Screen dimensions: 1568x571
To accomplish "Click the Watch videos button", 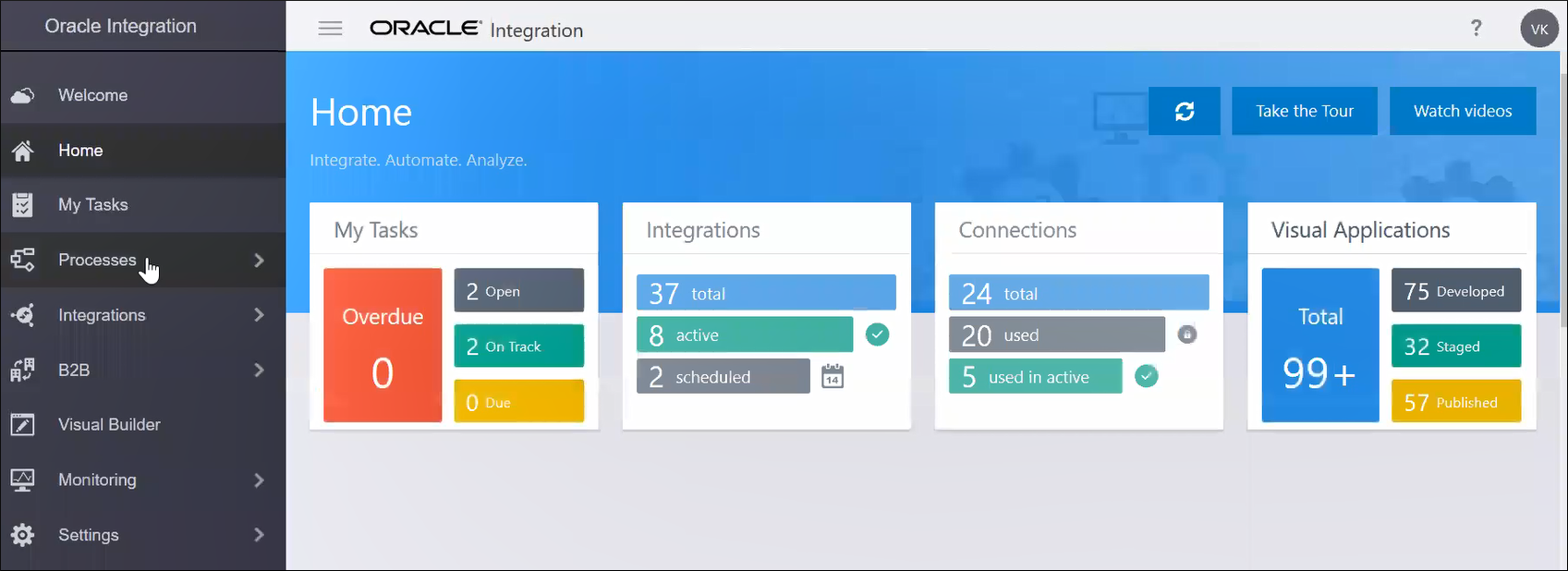I will [1463, 111].
